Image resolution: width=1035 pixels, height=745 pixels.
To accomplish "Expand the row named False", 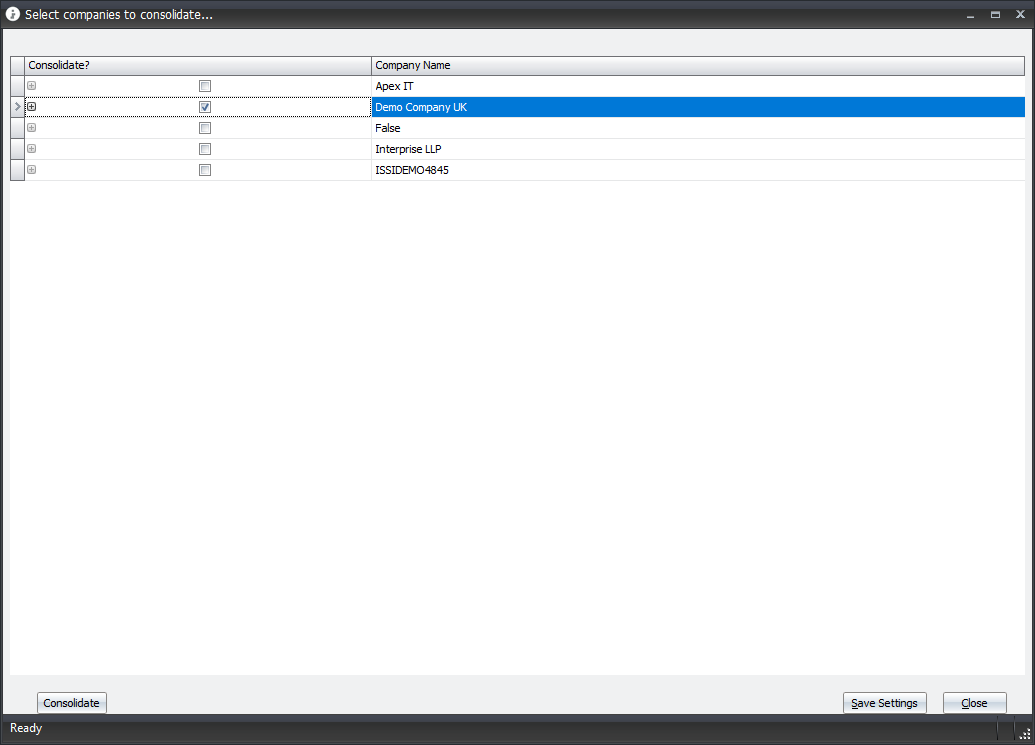I will pos(32,128).
